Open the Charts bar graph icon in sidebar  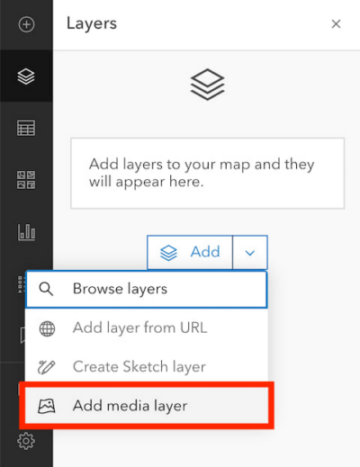point(26,232)
